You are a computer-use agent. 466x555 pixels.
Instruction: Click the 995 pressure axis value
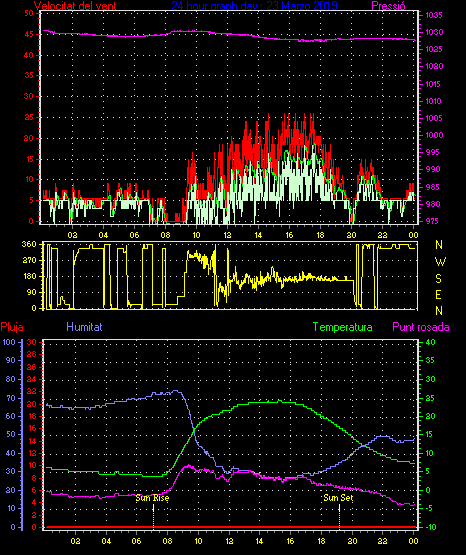coord(433,152)
